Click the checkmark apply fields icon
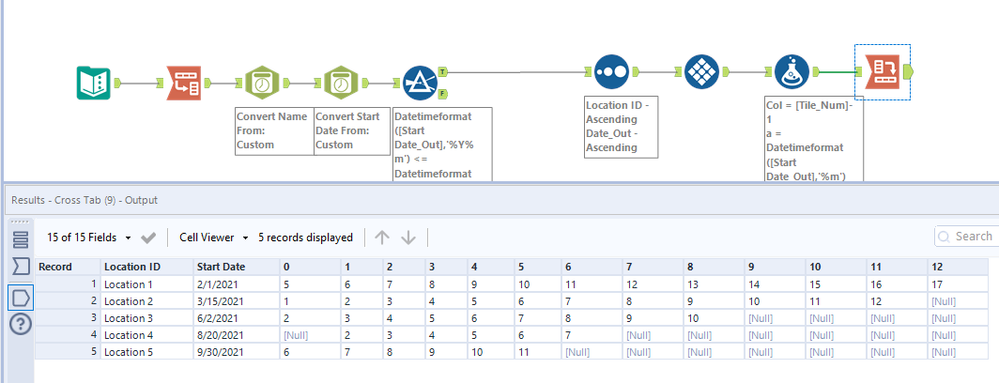The height and width of the screenshot is (383, 999). click(x=148, y=238)
